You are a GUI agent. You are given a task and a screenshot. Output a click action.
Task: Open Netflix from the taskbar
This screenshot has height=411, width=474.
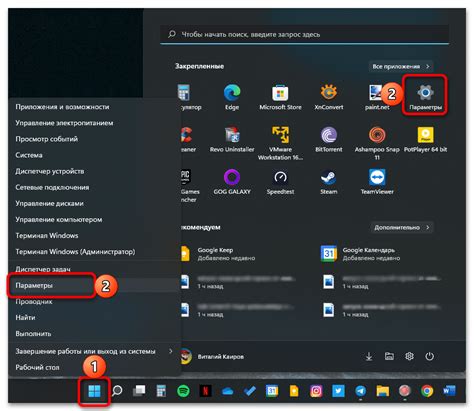click(x=205, y=390)
